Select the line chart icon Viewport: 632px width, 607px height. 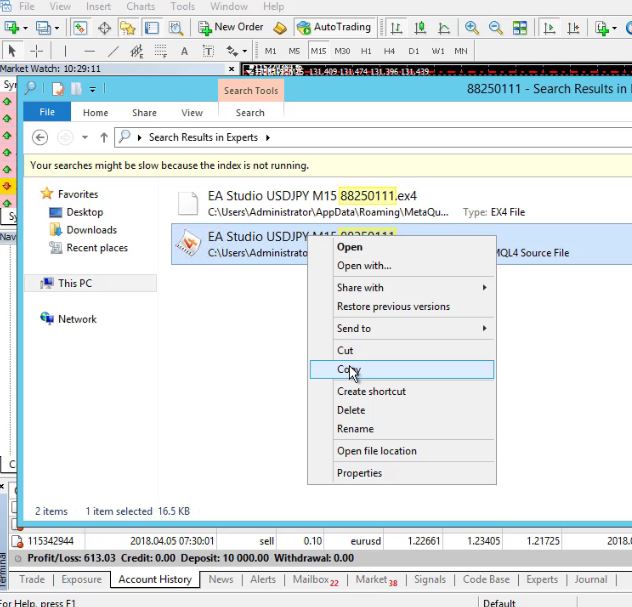444,28
